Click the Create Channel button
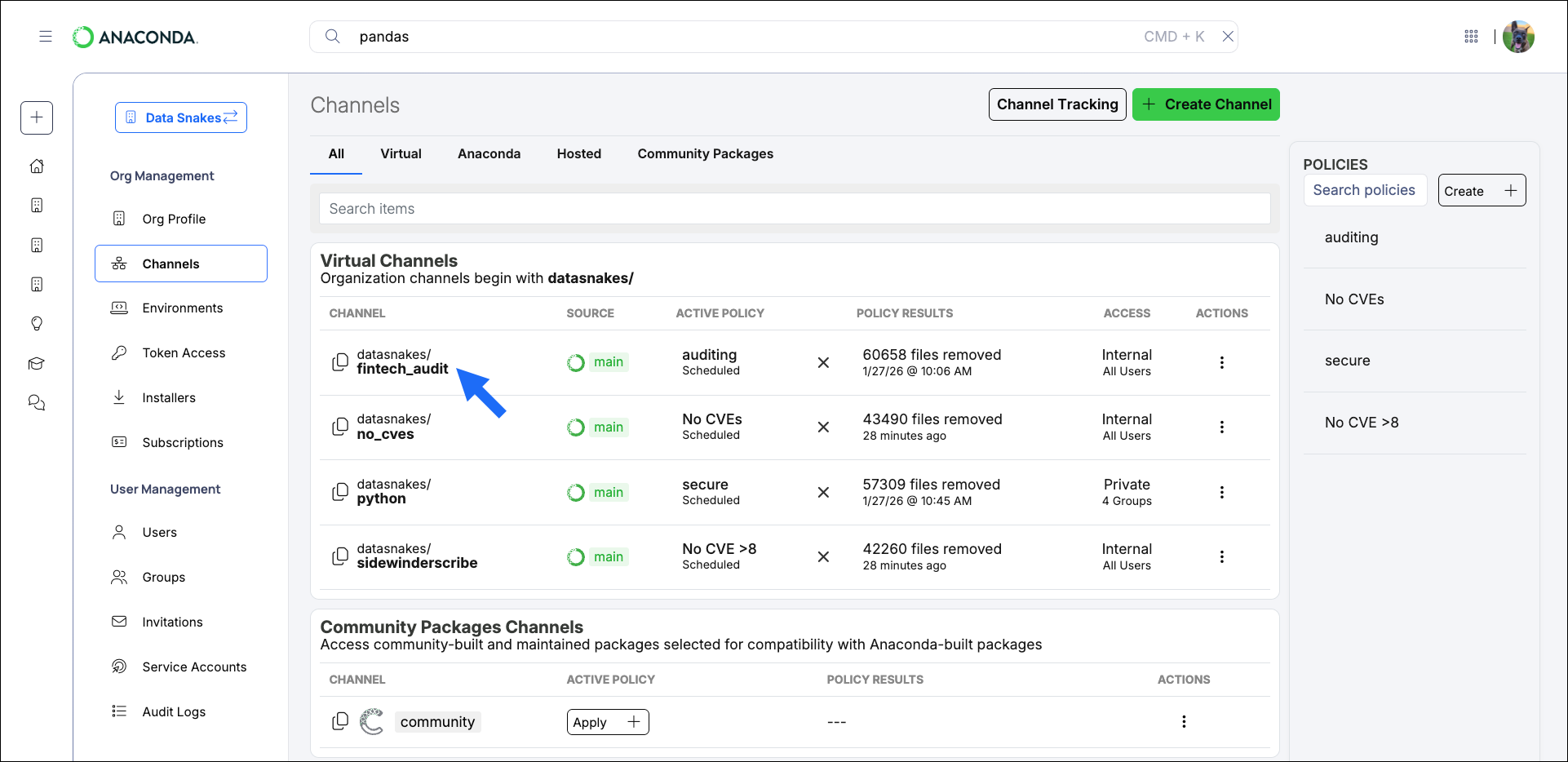The height and width of the screenshot is (762, 1568). tap(1206, 104)
